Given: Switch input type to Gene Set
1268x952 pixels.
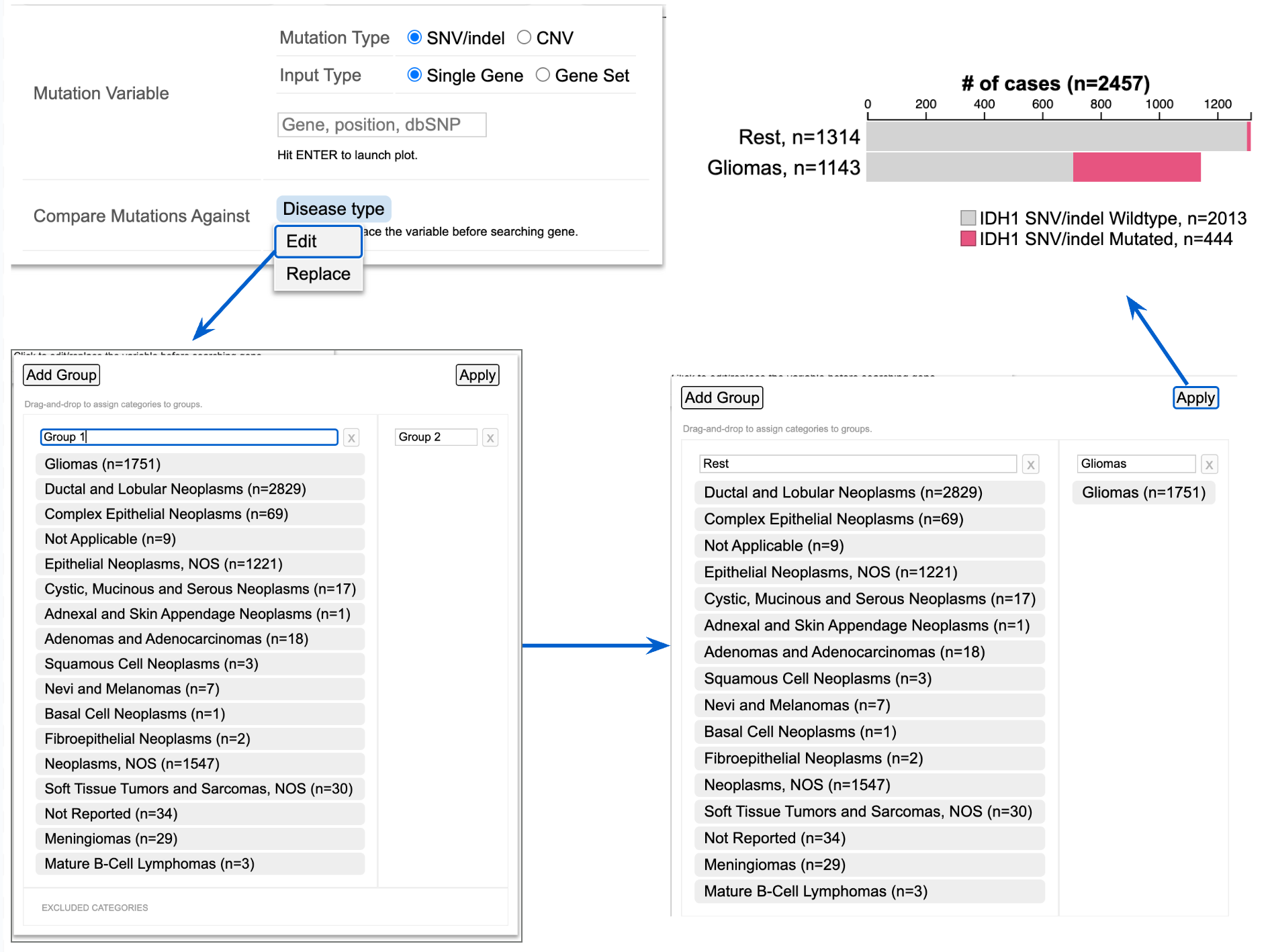Looking at the screenshot, I should (543, 75).
